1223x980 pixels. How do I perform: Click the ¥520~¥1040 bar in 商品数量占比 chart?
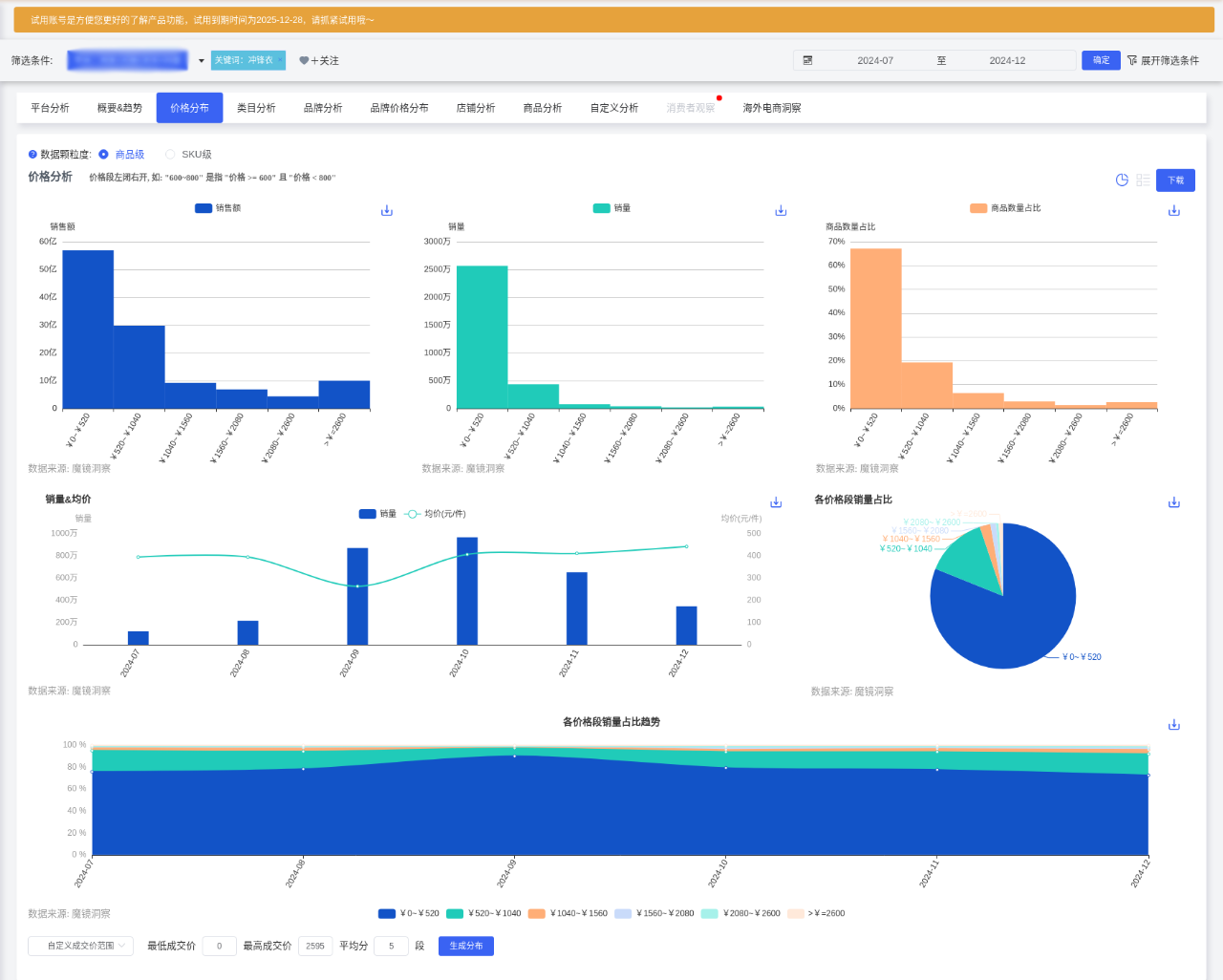click(927, 385)
